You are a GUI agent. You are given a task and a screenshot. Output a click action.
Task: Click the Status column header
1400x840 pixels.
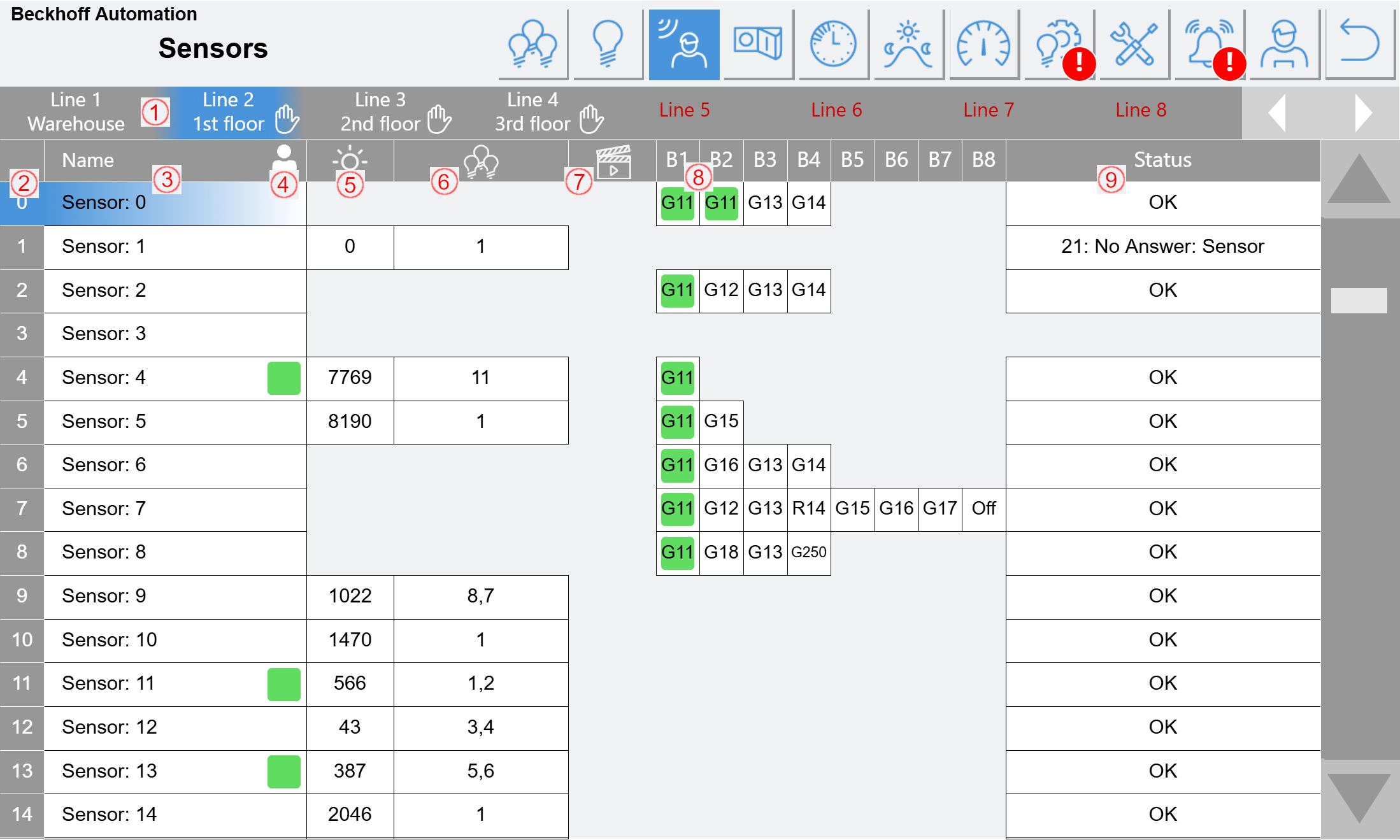(x=1162, y=160)
